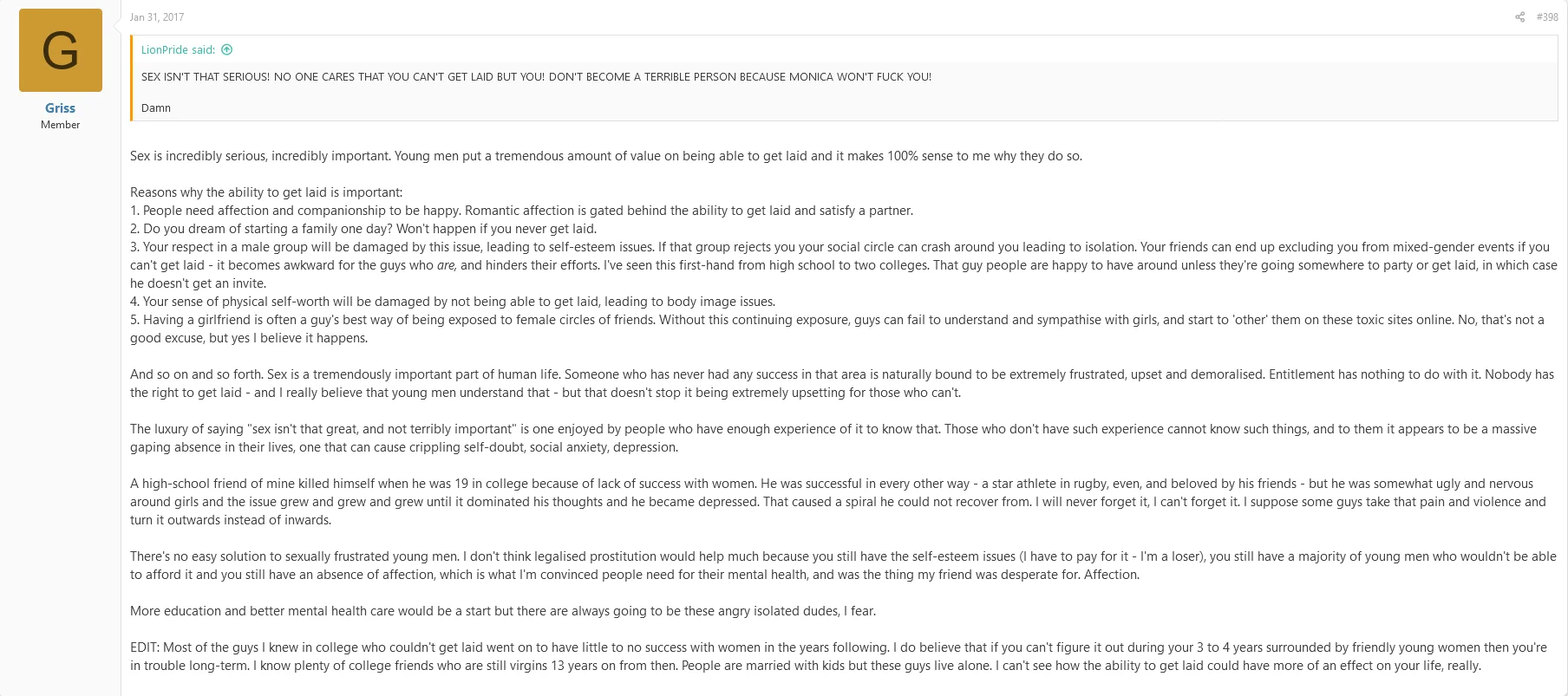Open Griss's orange G avatar

[61, 50]
